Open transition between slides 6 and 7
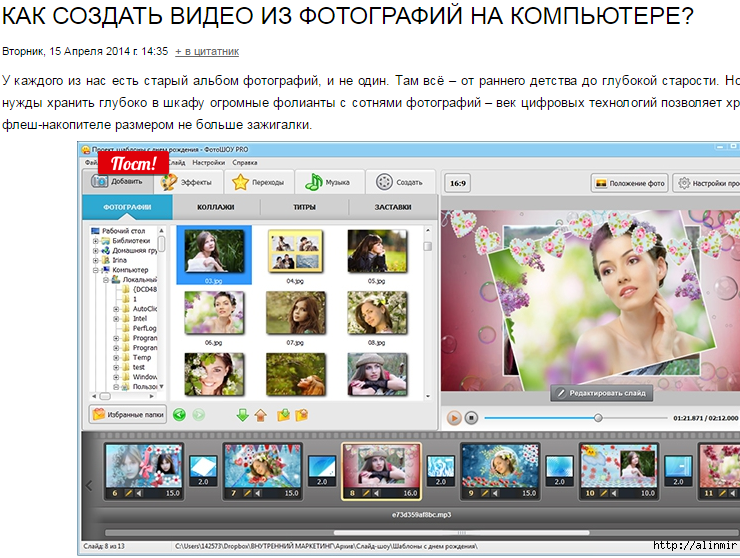Image resolution: width=740 pixels, height=558 pixels. (x=203, y=471)
